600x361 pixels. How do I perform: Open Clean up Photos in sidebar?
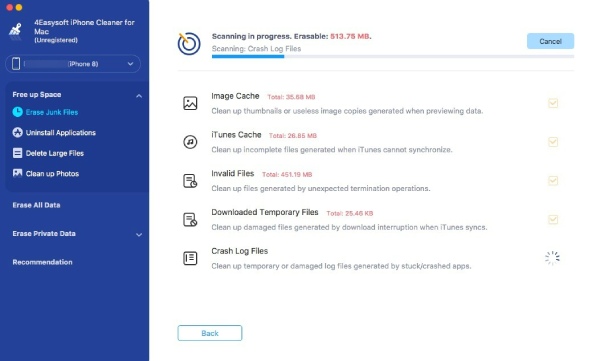pos(52,174)
